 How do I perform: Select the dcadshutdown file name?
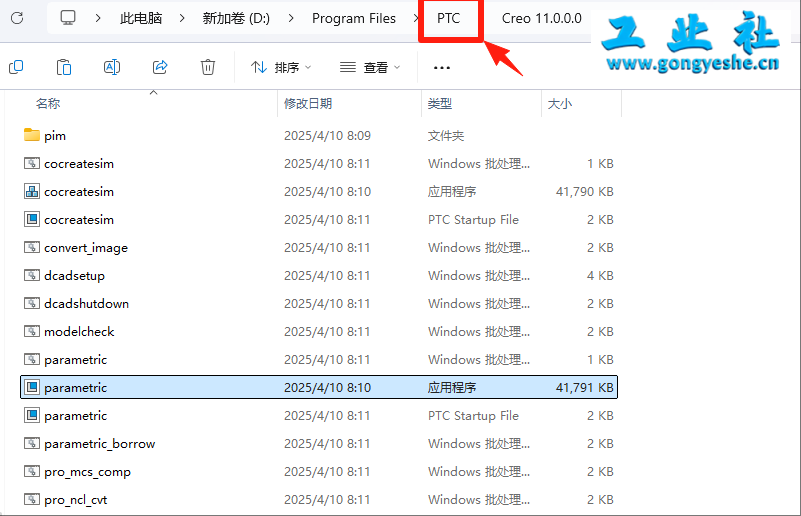coord(86,303)
